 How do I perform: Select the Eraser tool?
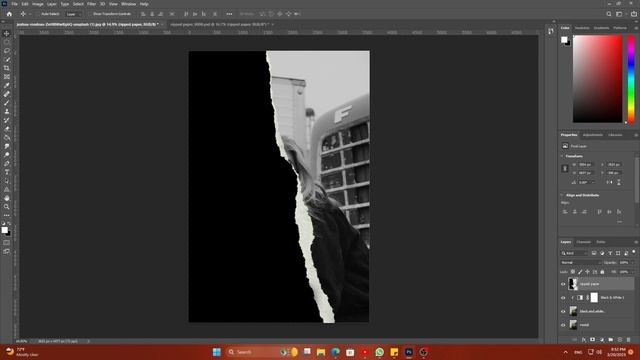[x=7, y=129]
